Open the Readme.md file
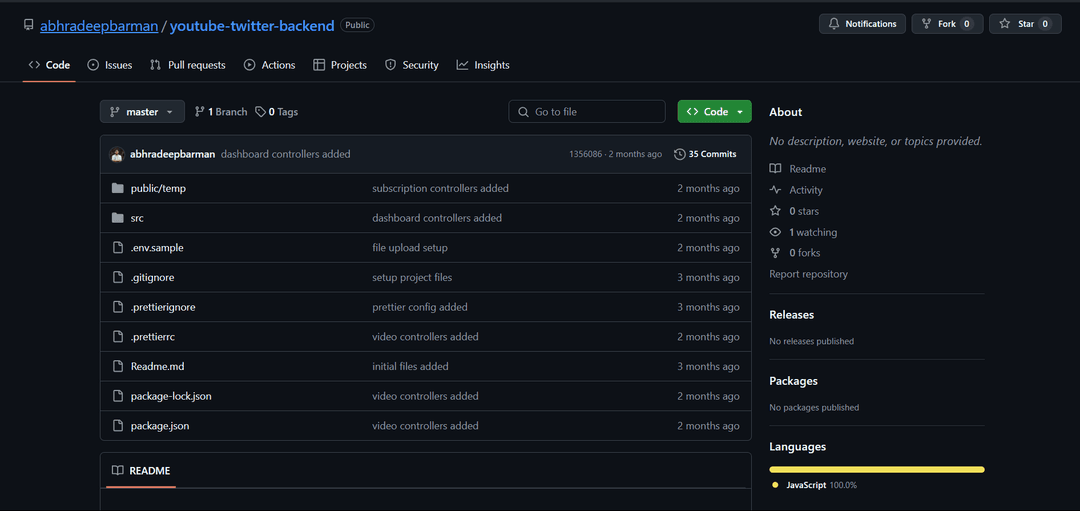1080x511 pixels. 158,366
